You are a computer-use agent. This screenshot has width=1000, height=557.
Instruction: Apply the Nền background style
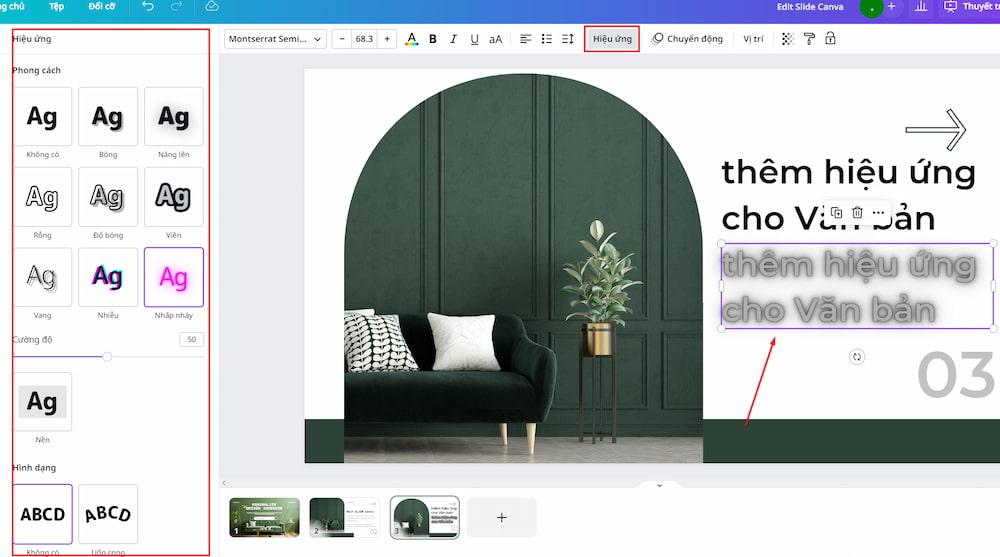(43, 402)
